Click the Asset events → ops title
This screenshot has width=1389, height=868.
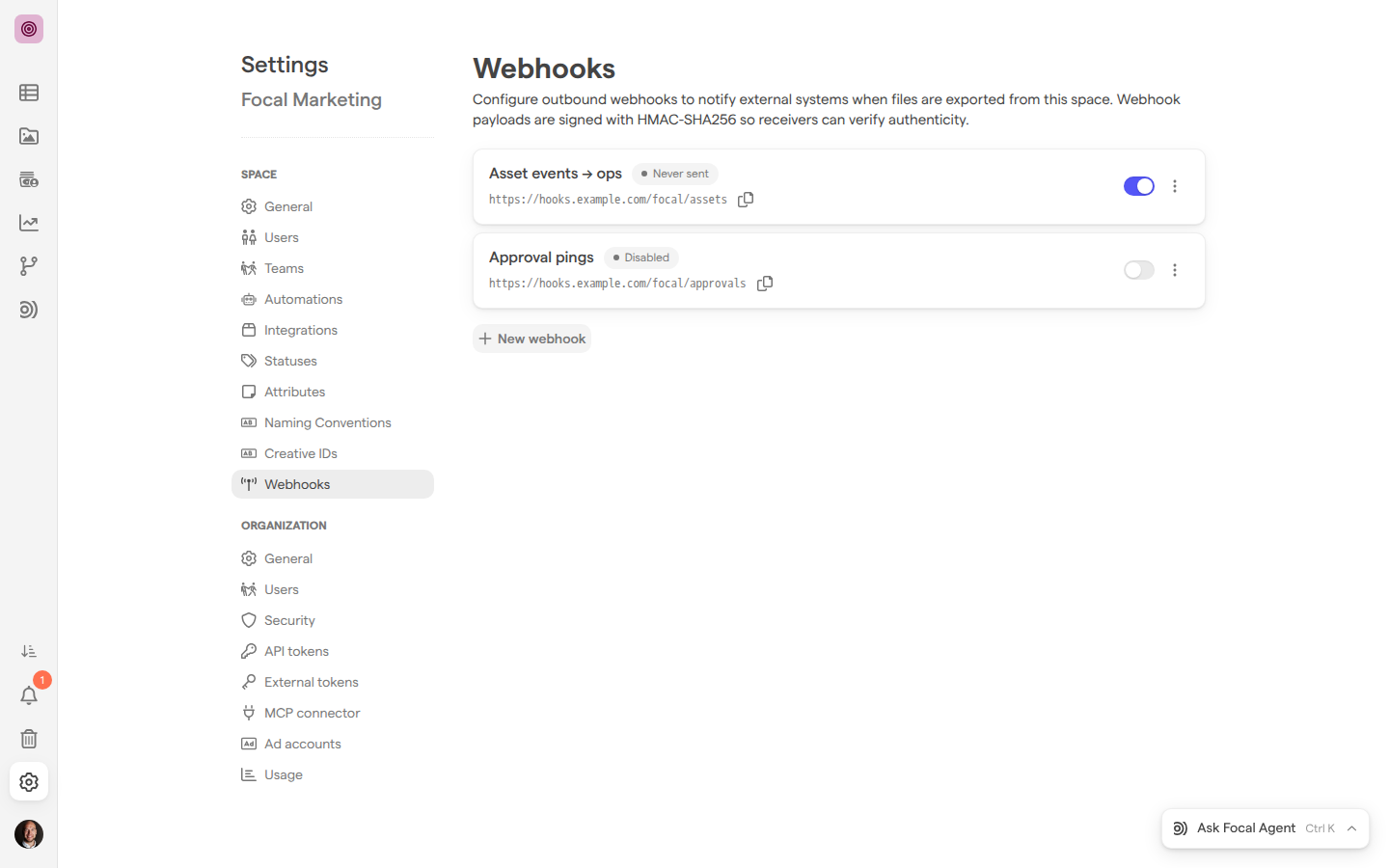click(x=556, y=174)
